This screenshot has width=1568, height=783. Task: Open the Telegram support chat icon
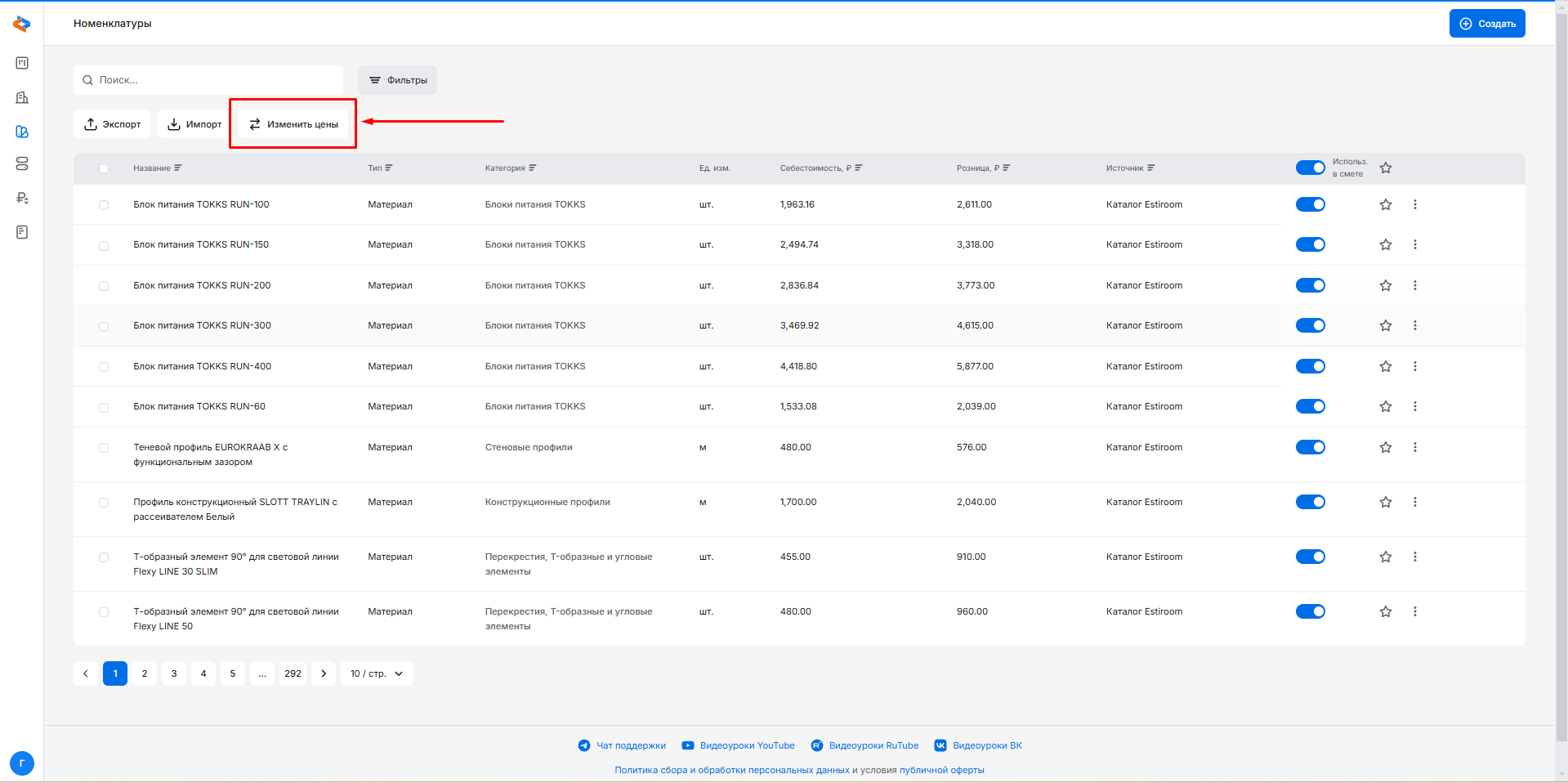pyautogui.click(x=584, y=745)
